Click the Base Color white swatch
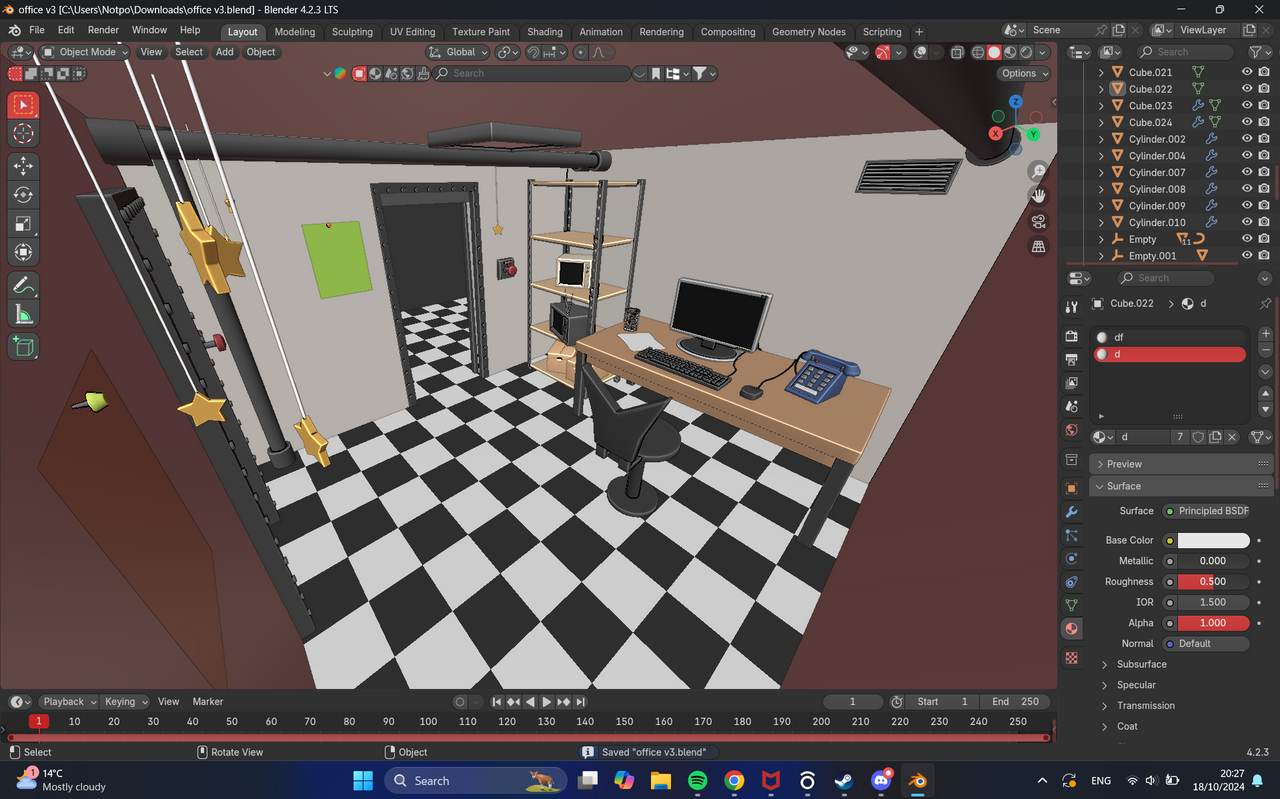1280x799 pixels. [1213, 540]
